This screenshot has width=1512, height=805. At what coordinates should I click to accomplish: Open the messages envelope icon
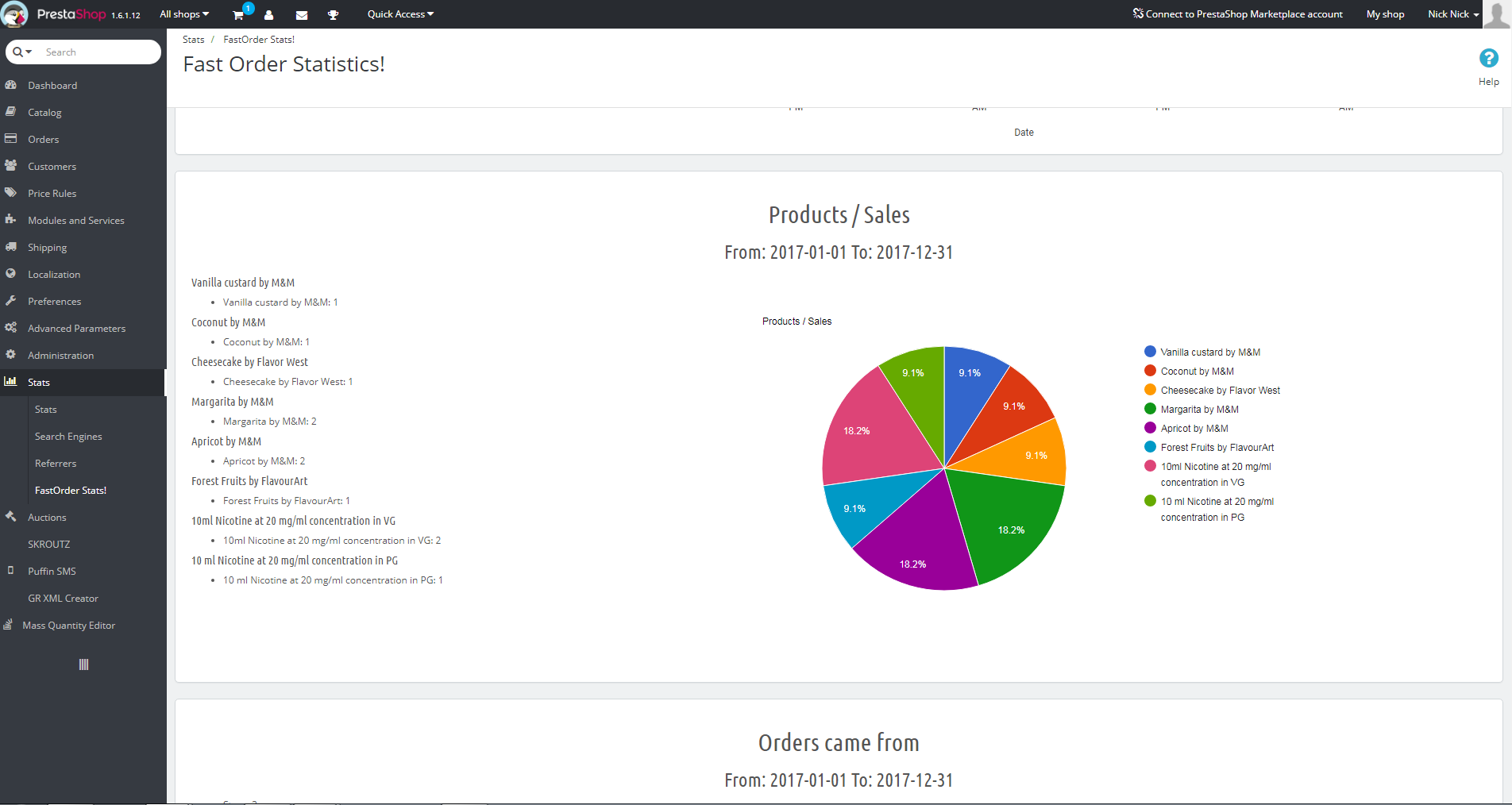tap(302, 14)
